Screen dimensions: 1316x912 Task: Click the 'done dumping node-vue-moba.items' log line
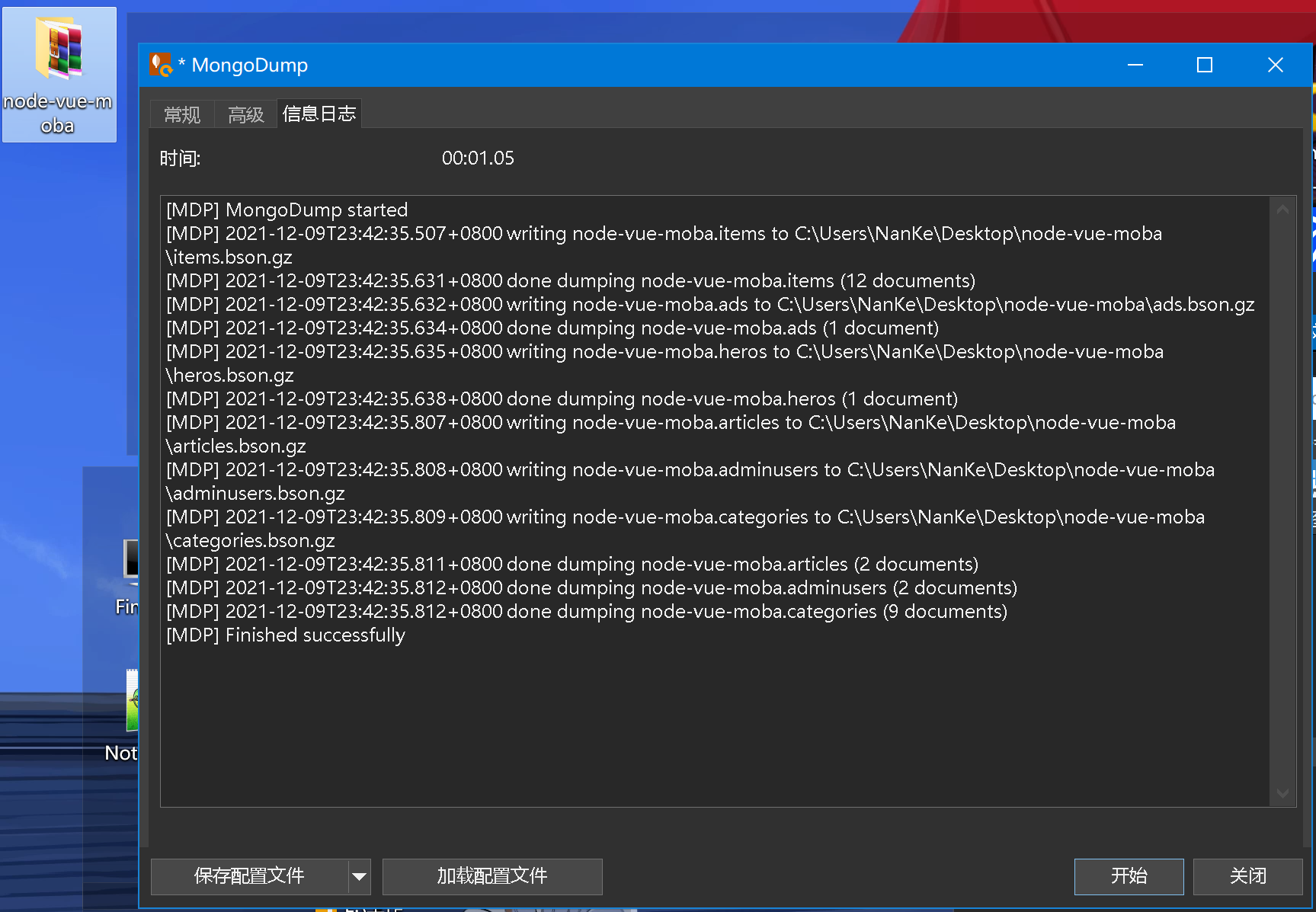(x=571, y=280)
